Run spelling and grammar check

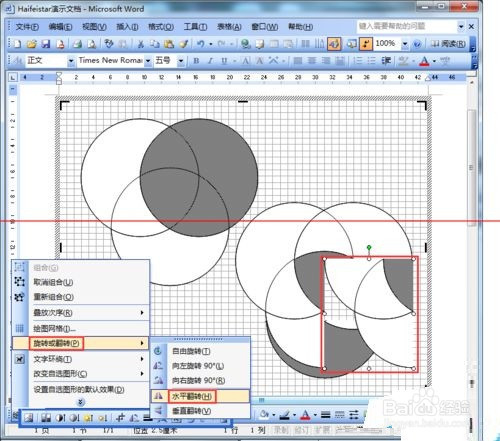pos(109,44)
